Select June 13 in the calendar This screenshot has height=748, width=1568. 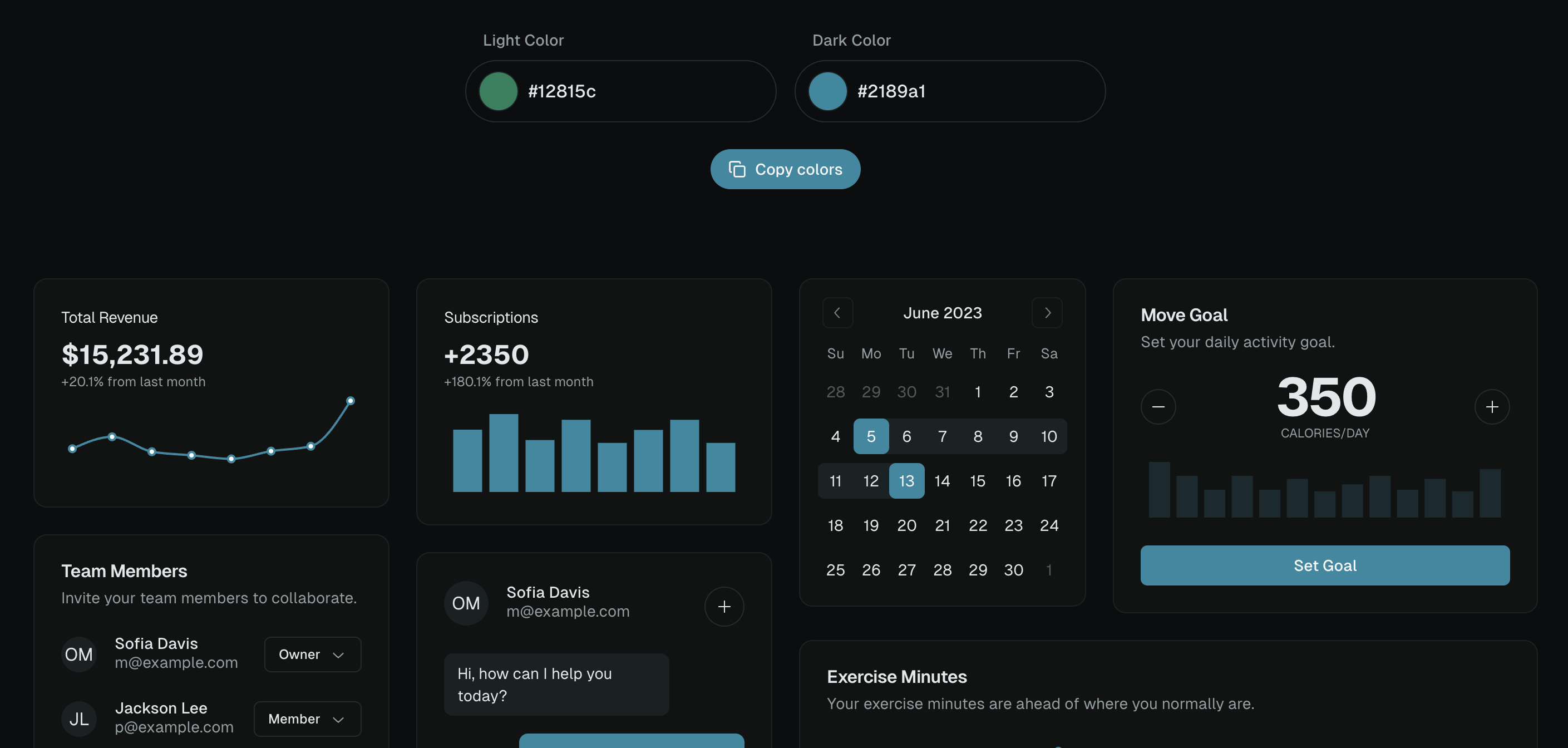(906, 481)
